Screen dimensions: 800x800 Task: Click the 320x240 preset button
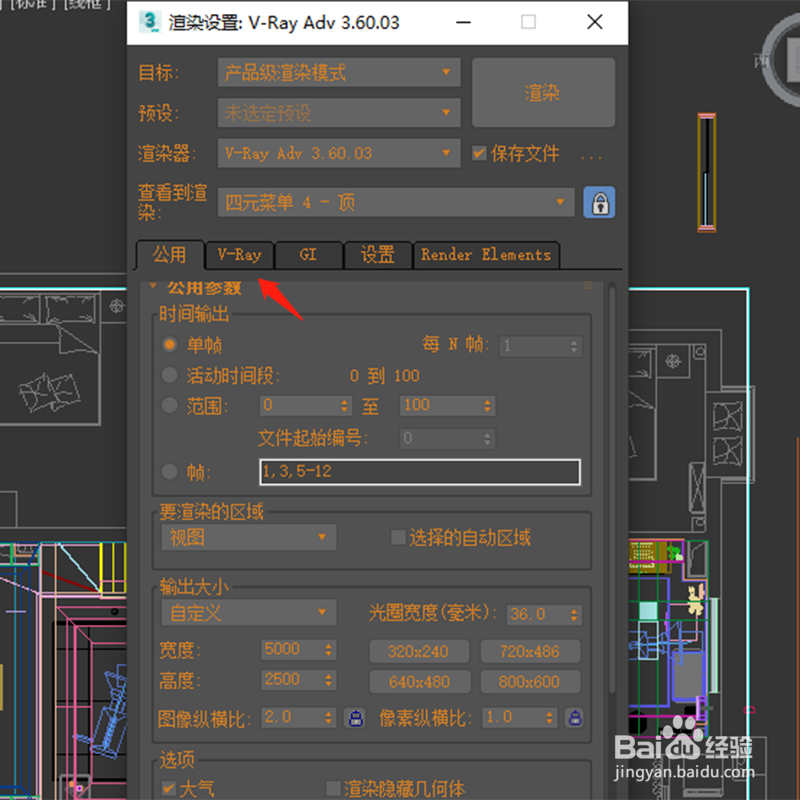[x=419, y=652]
